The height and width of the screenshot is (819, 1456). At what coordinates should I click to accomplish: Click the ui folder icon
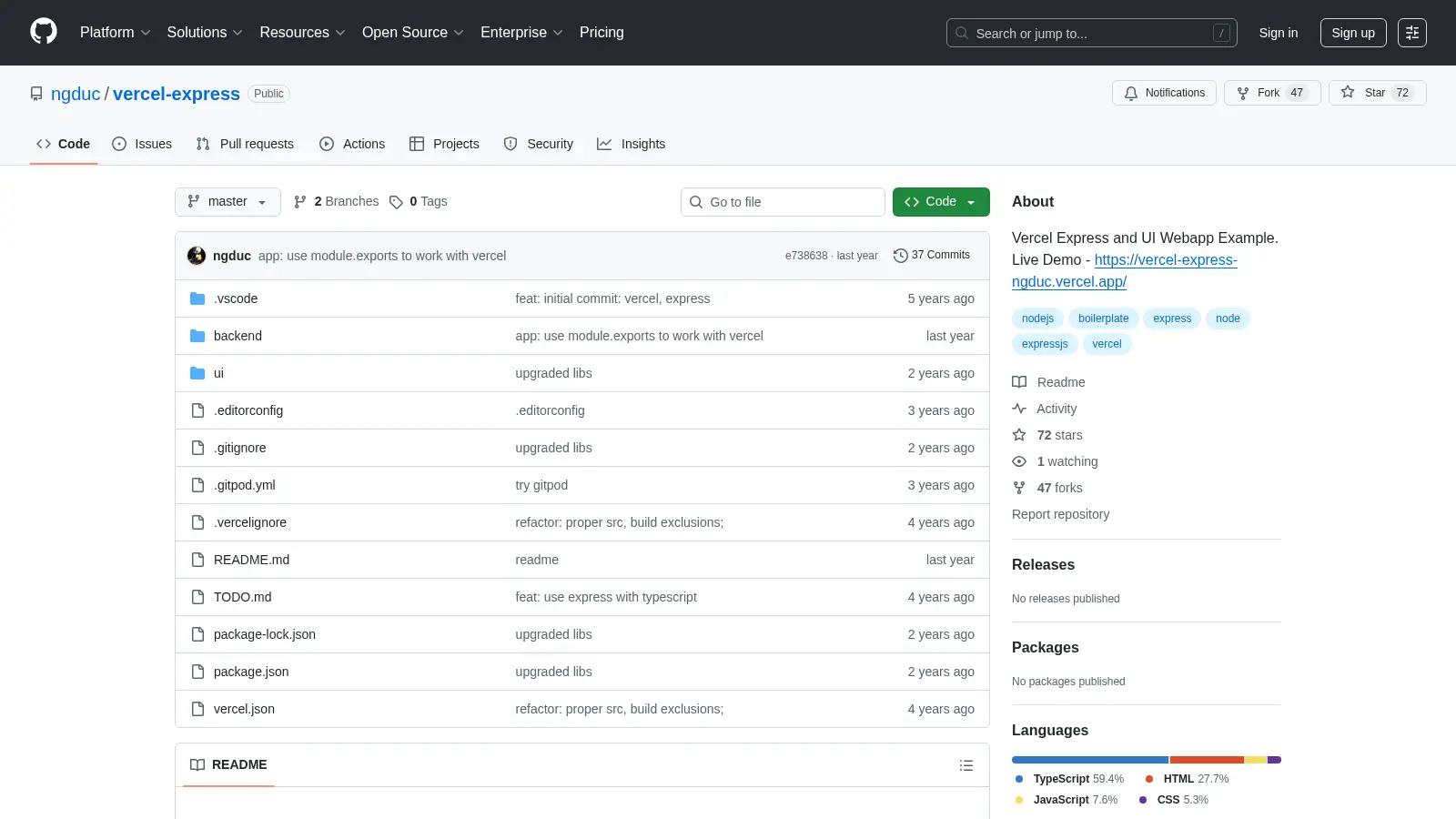[197, 373]
